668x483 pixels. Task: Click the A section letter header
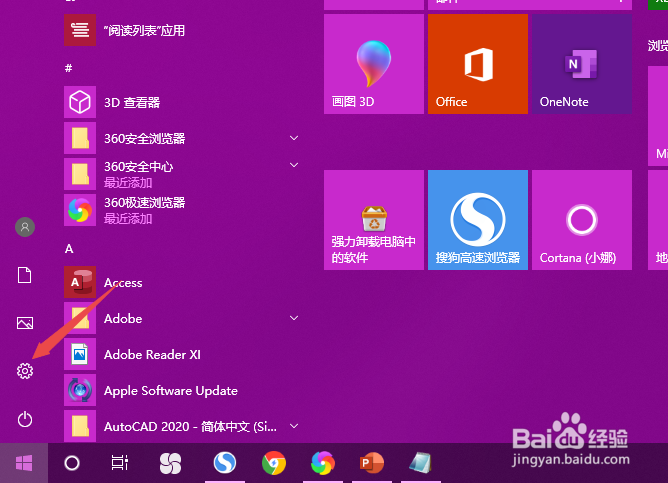pyautogui.click(x=69, y=249)
